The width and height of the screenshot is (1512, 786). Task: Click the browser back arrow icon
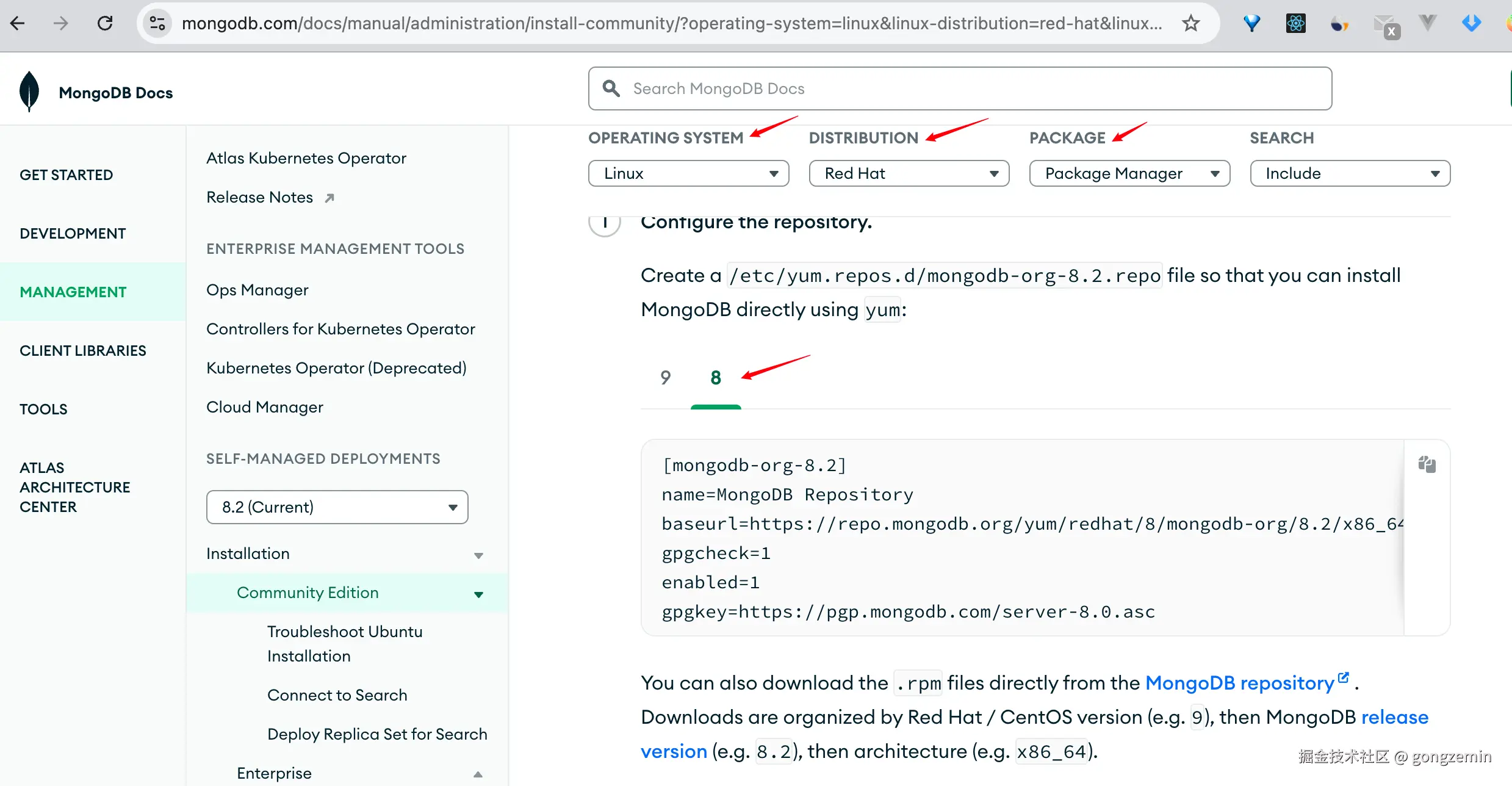18,24
